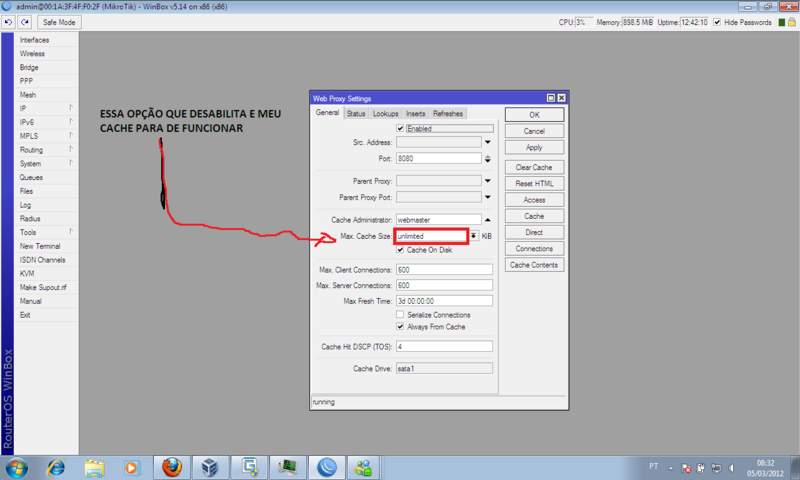The height and width of the screenshot is (480, 800).
Task: Switch to the Lookups tab
Action: (x=385, y=114)
